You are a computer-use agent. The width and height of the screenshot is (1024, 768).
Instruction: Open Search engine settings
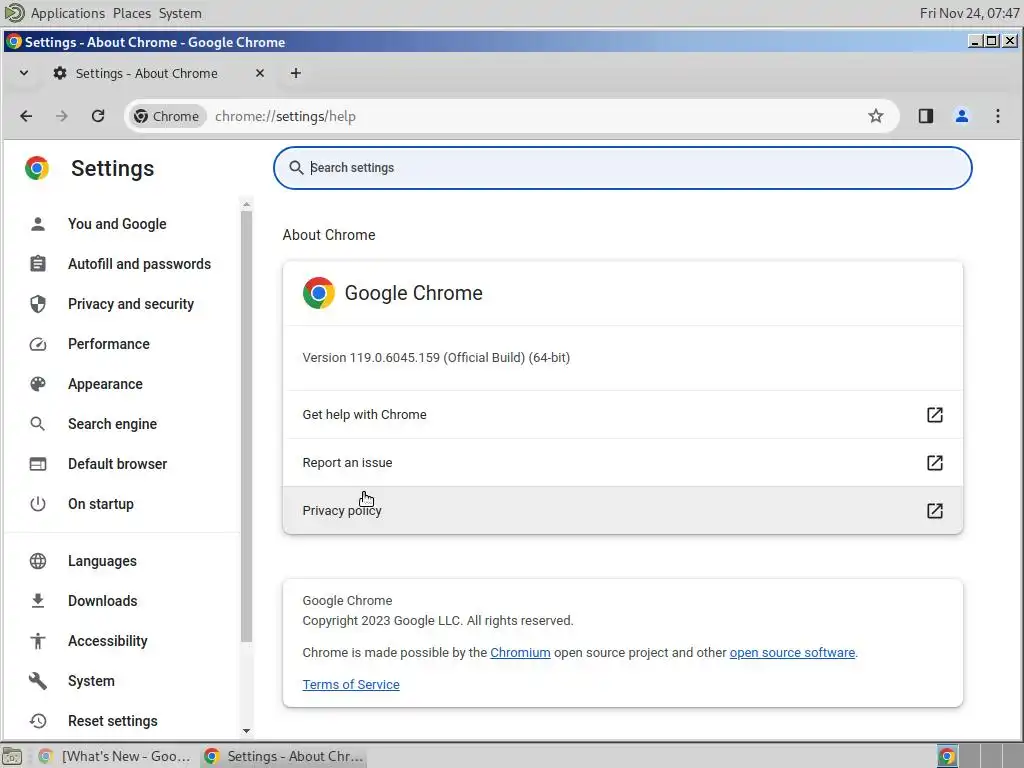point(112,424)
